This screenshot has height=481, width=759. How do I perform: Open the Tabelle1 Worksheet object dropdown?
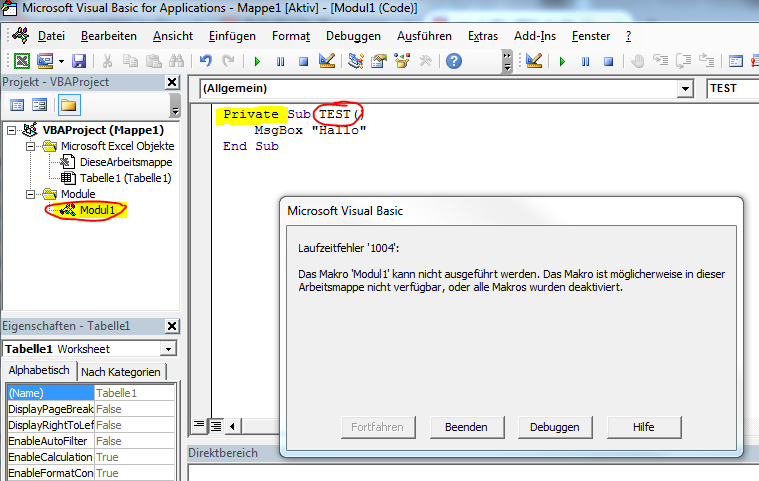(x=168, y=349)
